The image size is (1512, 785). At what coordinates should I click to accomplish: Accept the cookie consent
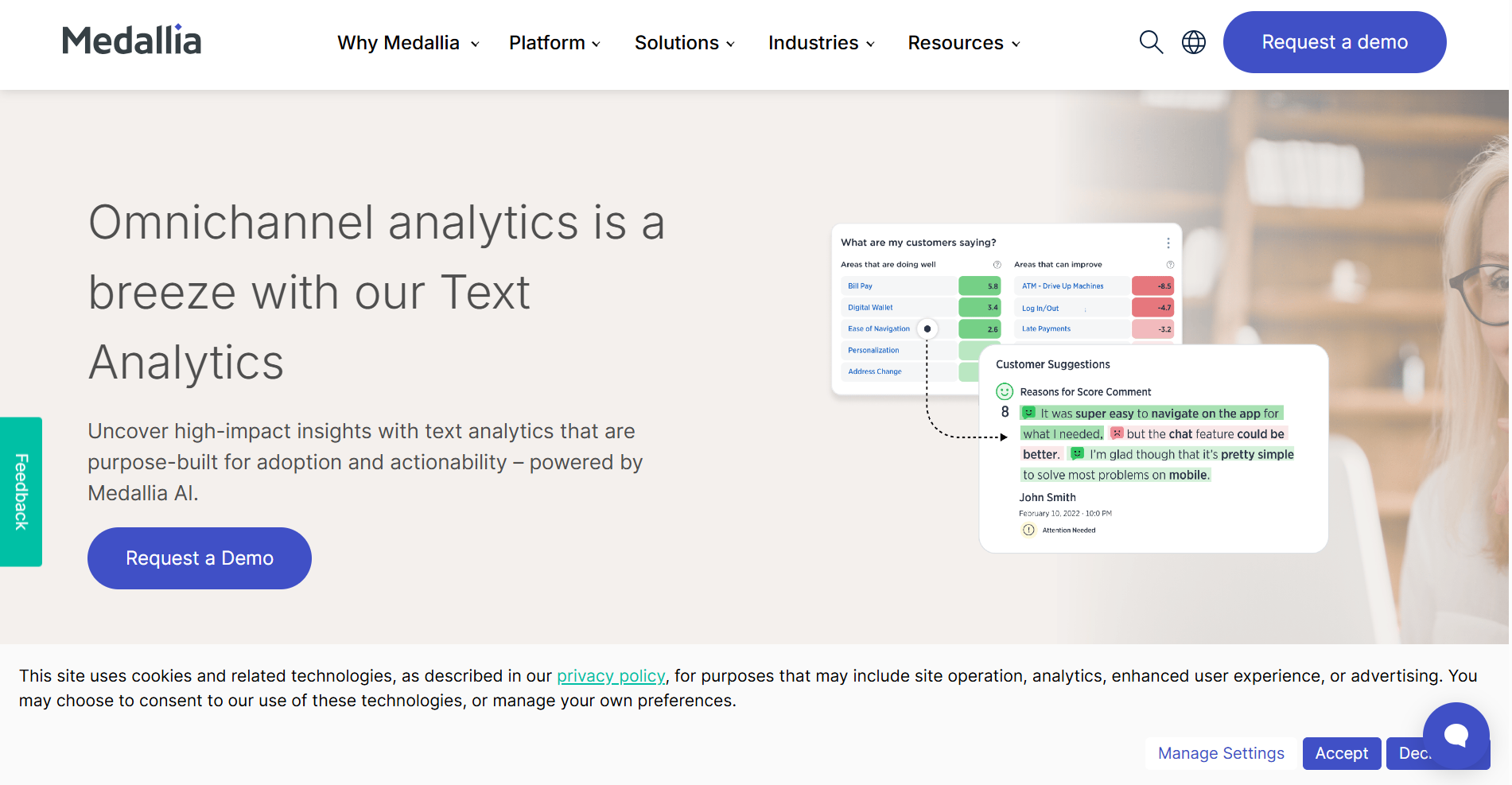[x=1341, y=753]
